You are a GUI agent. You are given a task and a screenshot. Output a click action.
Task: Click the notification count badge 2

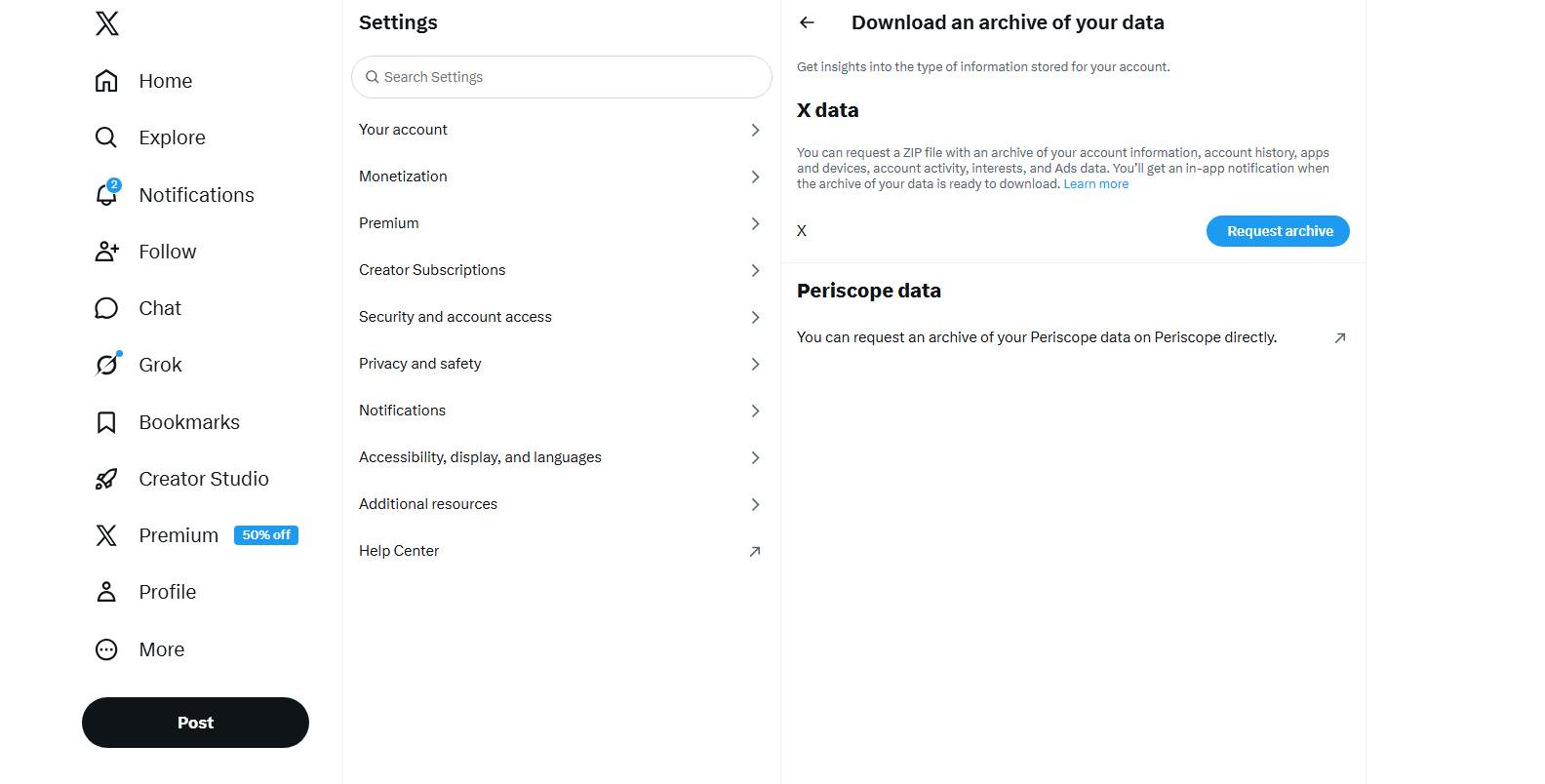pyautogui.click(x=114, y=184)
